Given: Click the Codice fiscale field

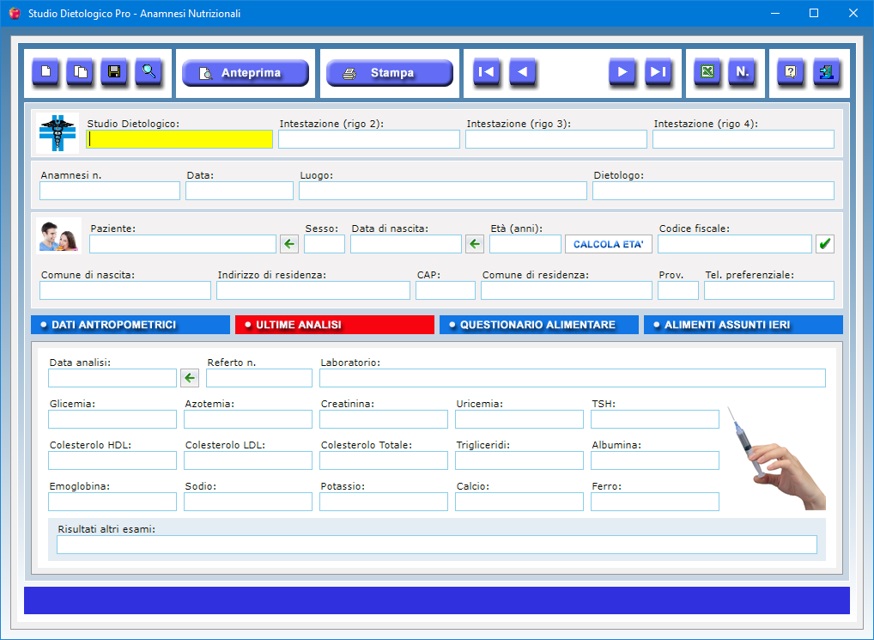Looking at the screenshot, I should click(735, 244).
